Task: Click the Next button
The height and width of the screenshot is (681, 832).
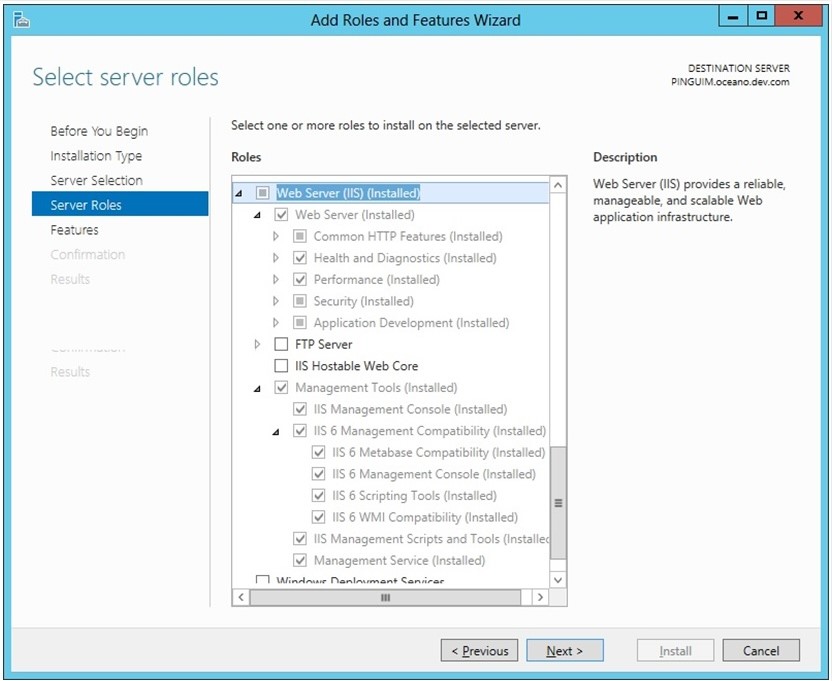Action: coord(565,650)
